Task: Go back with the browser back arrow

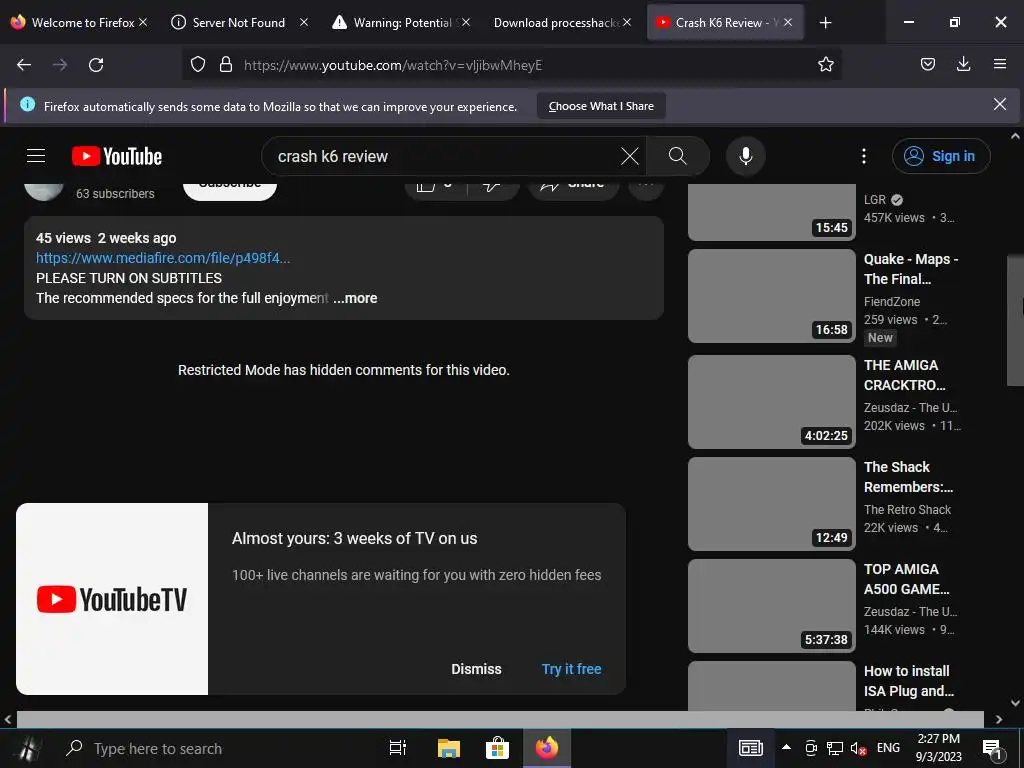Action: tap(24, 65)
